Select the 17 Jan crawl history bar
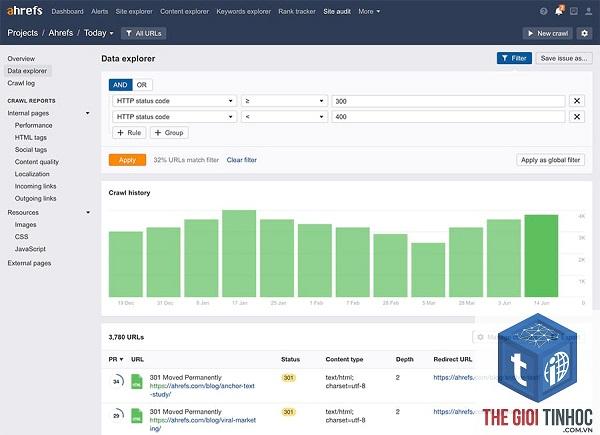Screen dimensions: 600x435 click(239, 253)
